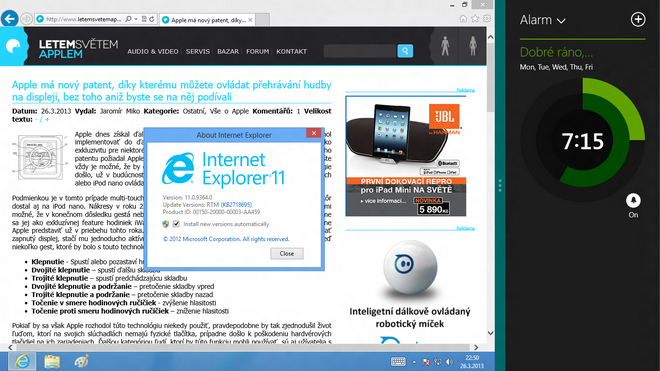
Task: Click the text size minus link
Action: coord(37,120)
